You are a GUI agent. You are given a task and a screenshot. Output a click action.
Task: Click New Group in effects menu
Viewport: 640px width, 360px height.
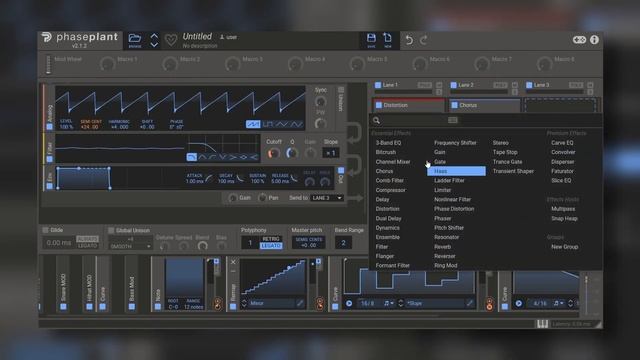click(x=564, y=247)
